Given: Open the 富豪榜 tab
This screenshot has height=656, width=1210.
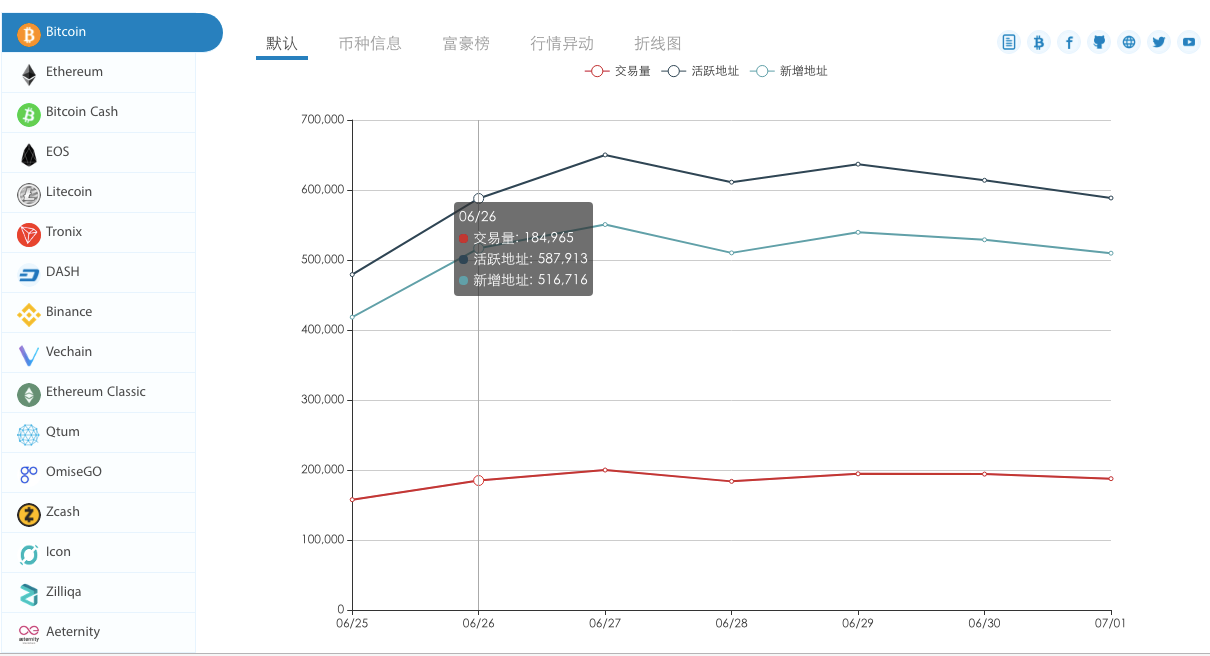Looking at the screenshot, I should coord(466,44).
